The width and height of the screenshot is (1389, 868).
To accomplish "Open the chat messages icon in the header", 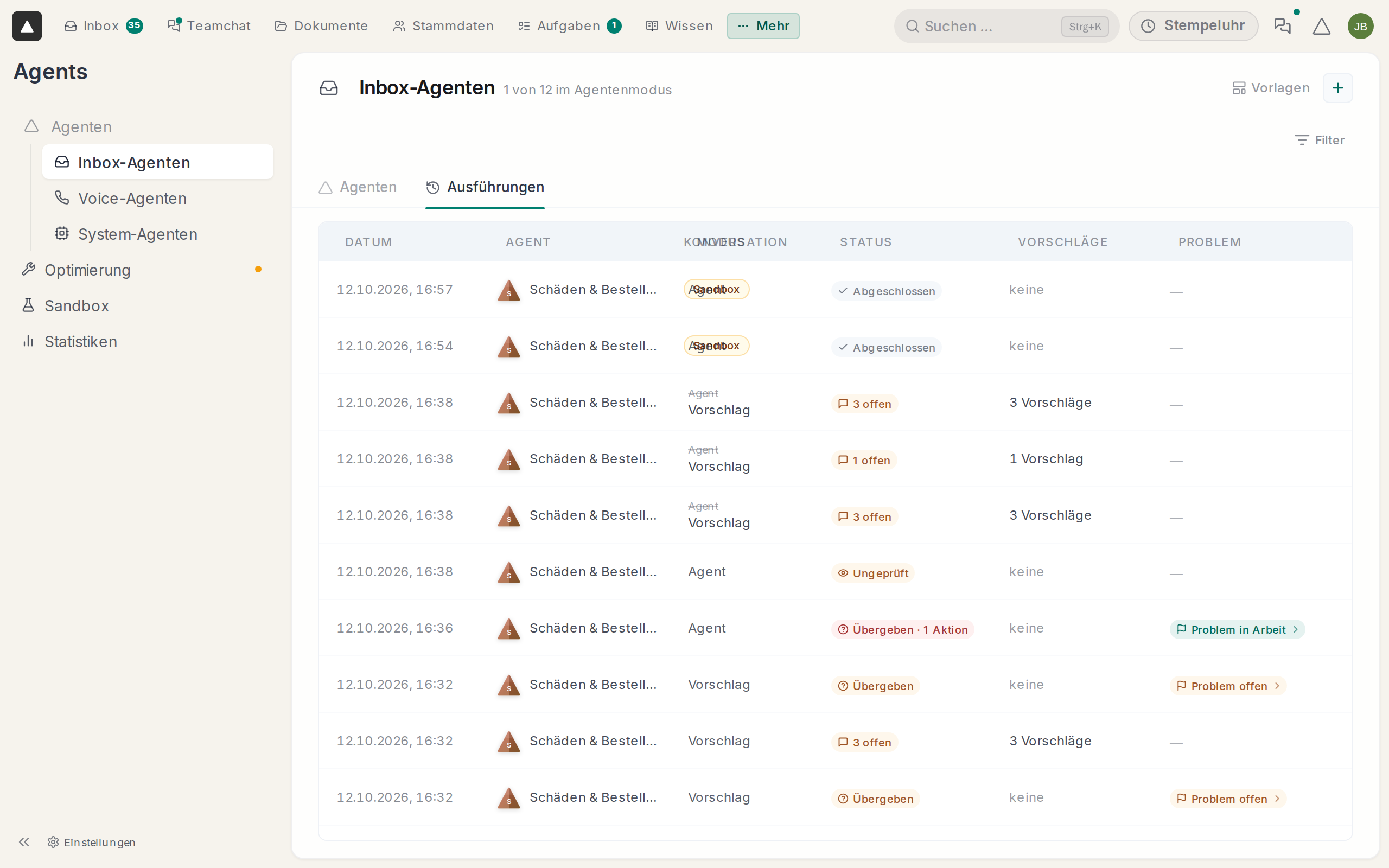I will (x=1282, y=26).
